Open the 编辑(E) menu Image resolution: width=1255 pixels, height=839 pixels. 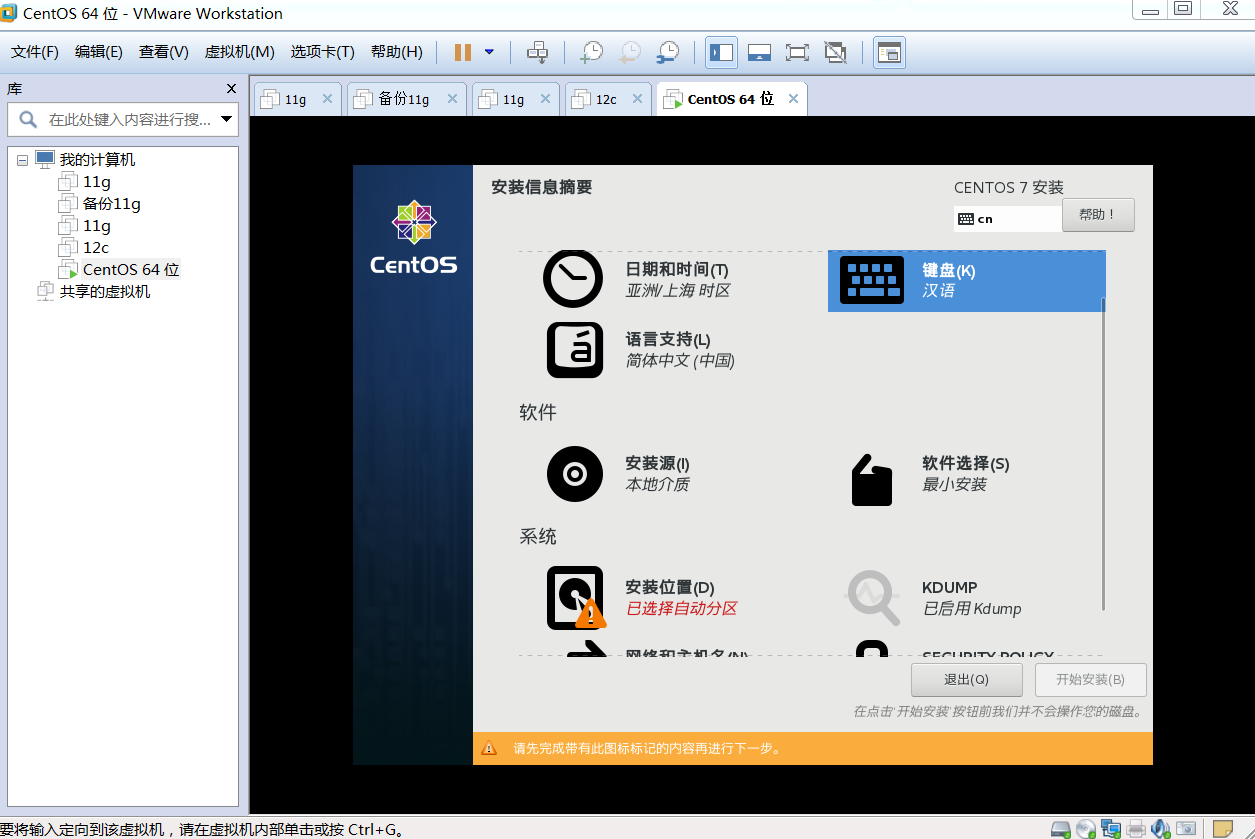click(x=99, y=52)
